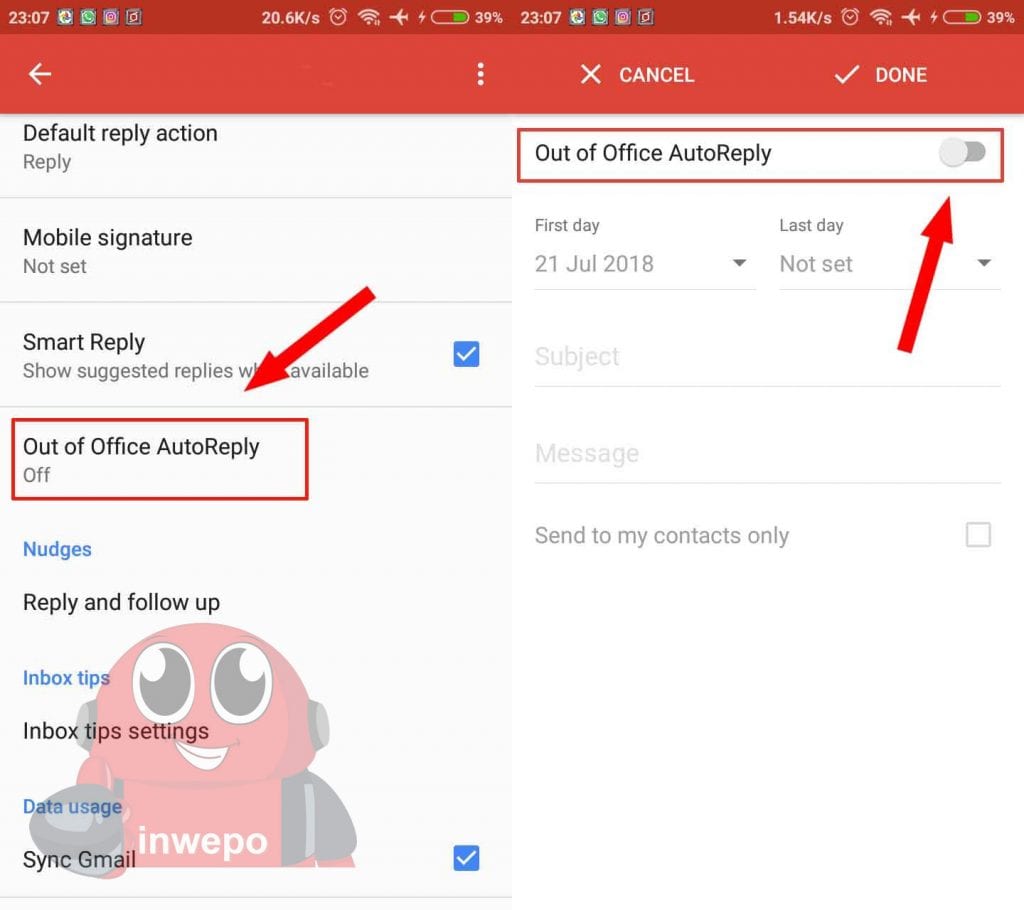Turn on the Out of Office AutoReply switch
Image resolution: width=1024 pixels, height=910 pixels.
pyautogui.click(x=963, y=153)
